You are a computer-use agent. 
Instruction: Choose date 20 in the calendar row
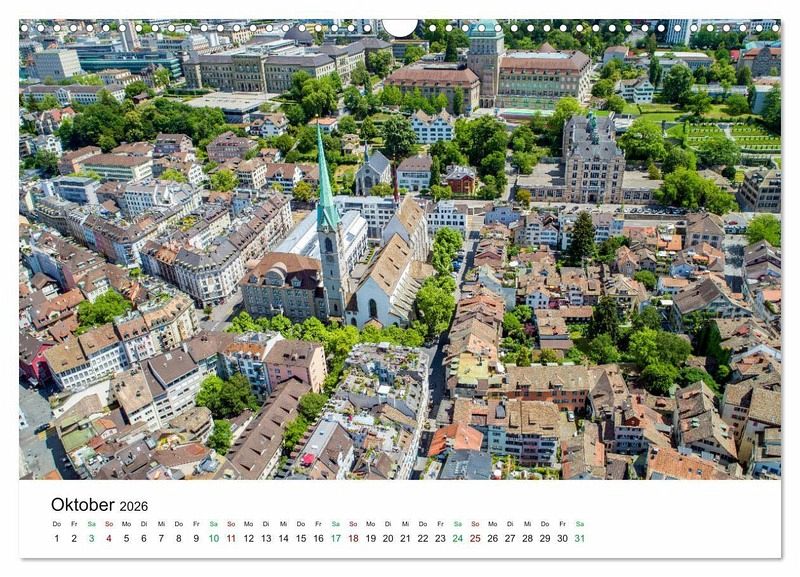388,538
